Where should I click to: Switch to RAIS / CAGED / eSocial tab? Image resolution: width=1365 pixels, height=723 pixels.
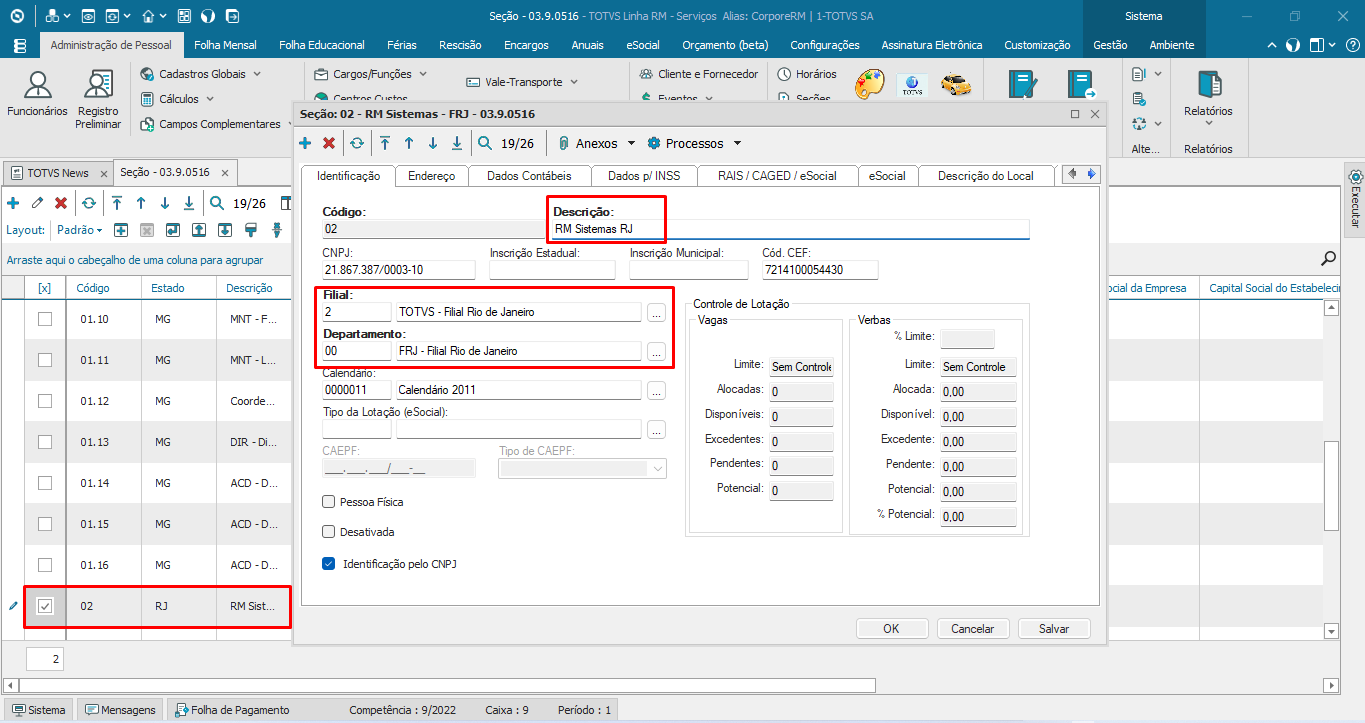coord(777,176)
